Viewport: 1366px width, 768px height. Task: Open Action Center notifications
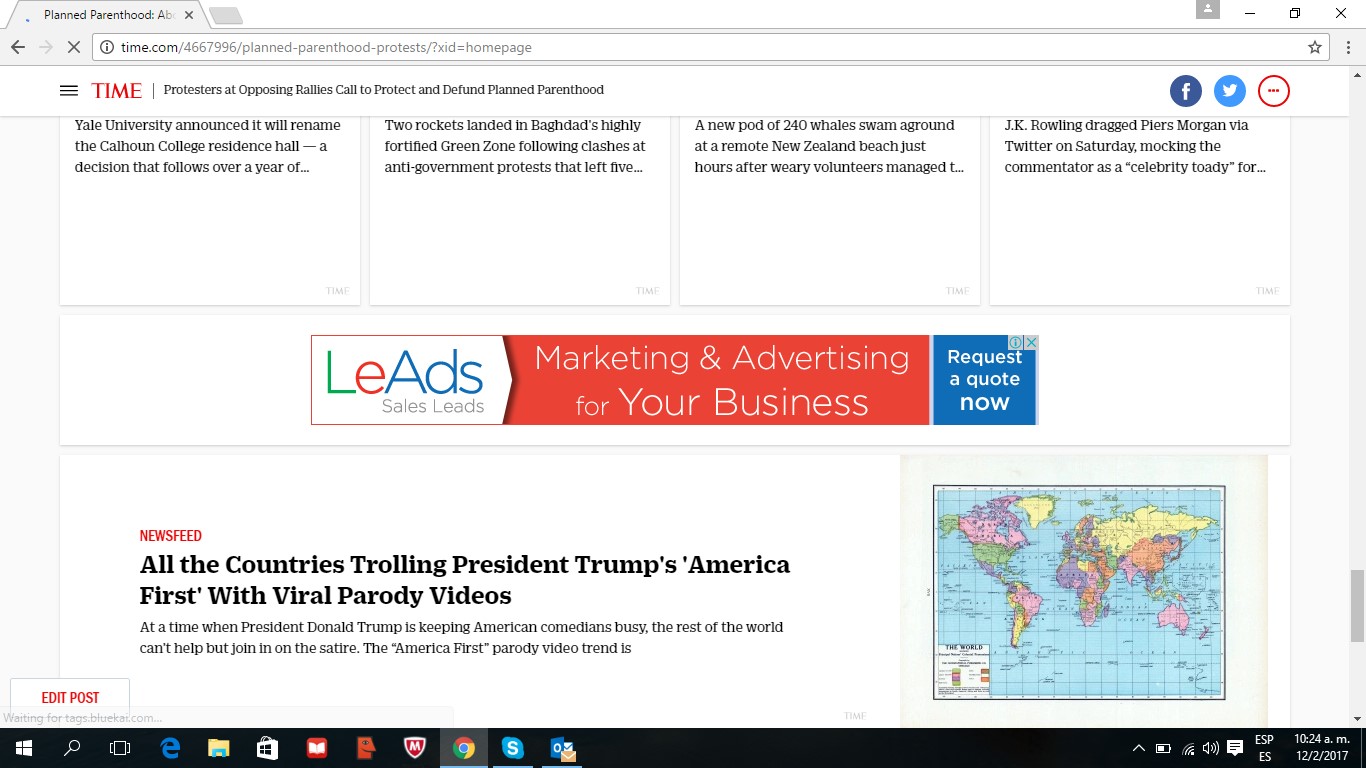[x=1236, y=748]
